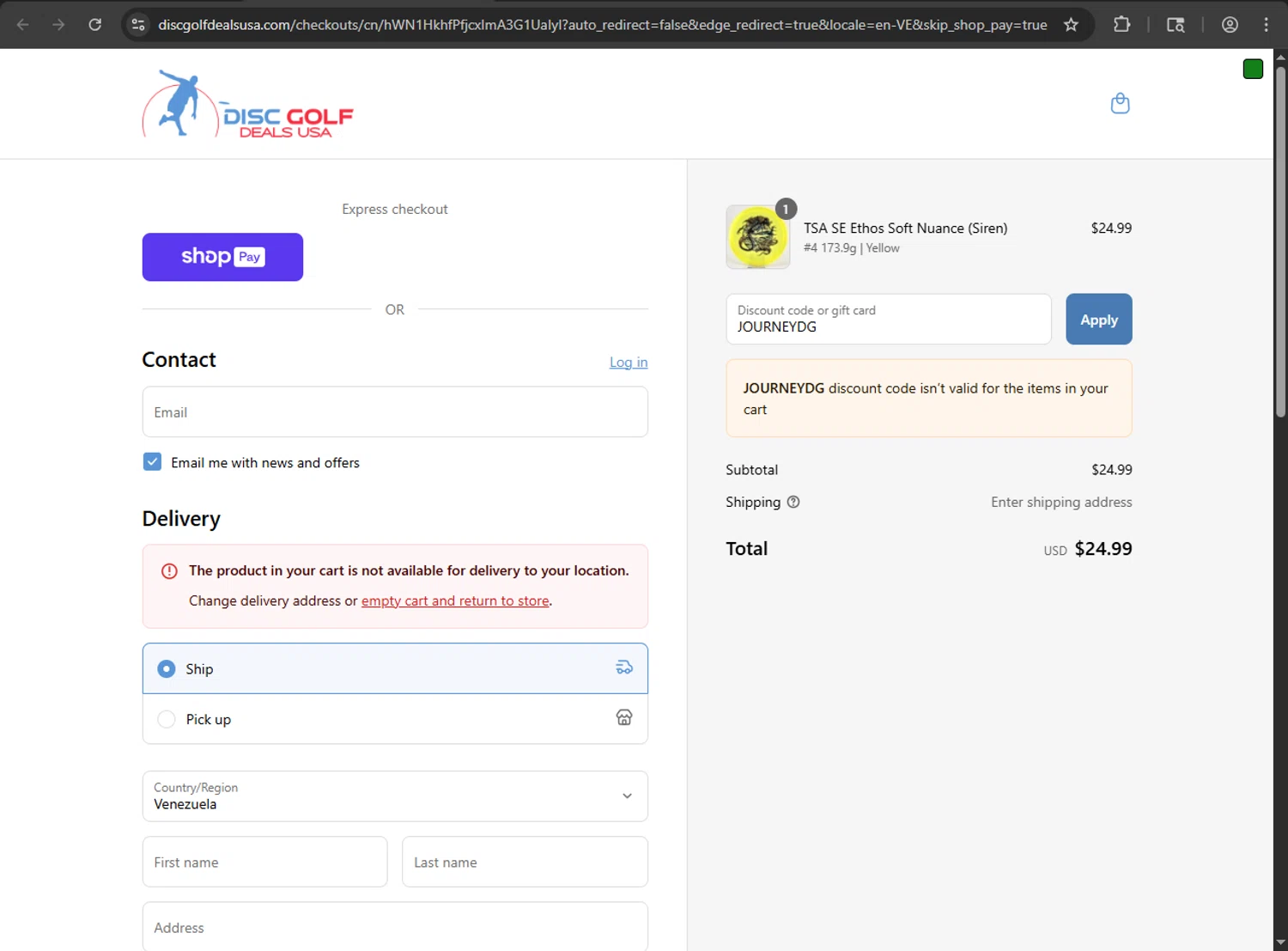This screenshot has height=951, width=1288.
Task: Toggle Email me with news and offers
Action: (x=152, y=462)
